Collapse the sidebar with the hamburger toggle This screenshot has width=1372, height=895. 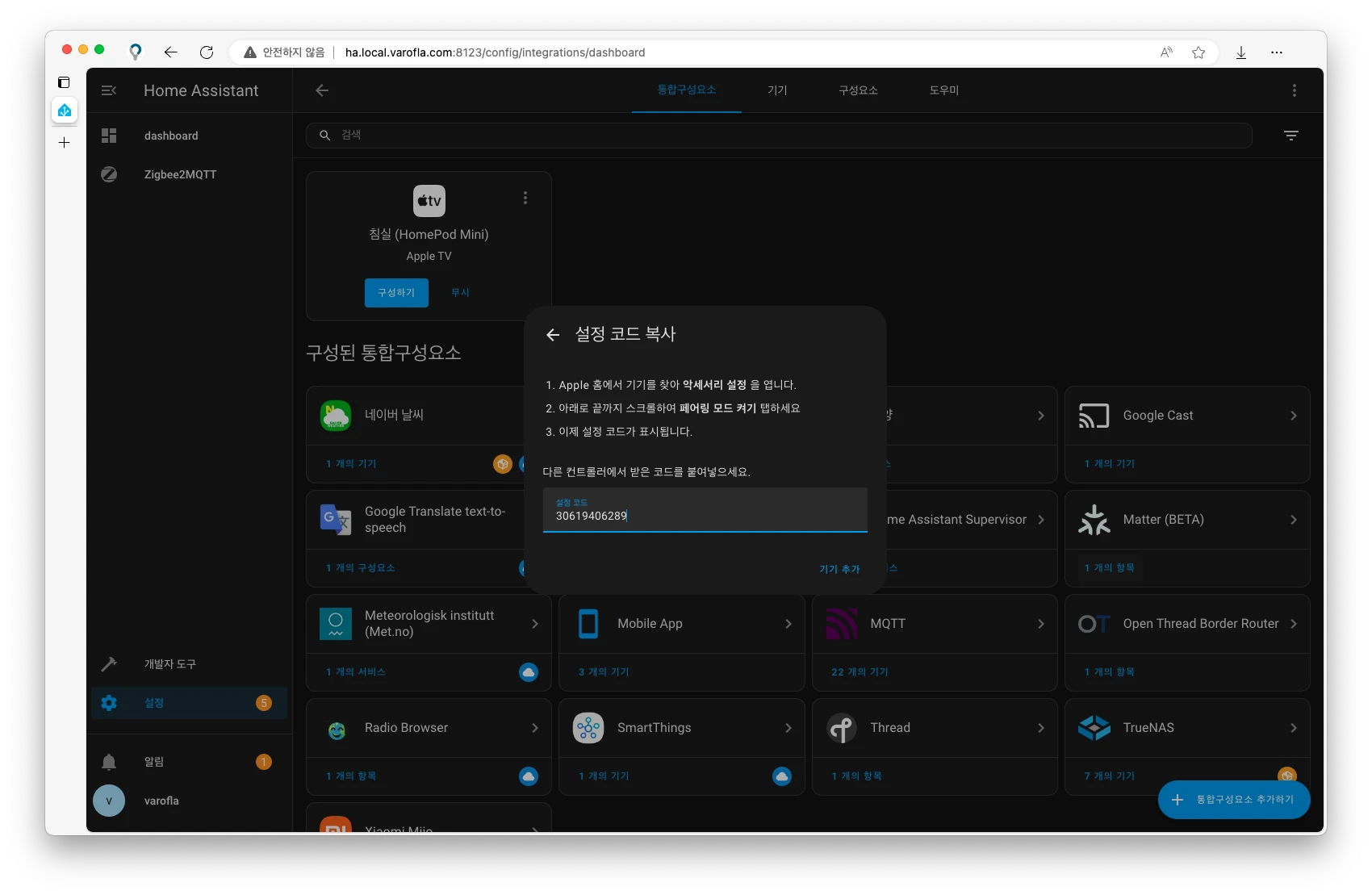(109, 90)
